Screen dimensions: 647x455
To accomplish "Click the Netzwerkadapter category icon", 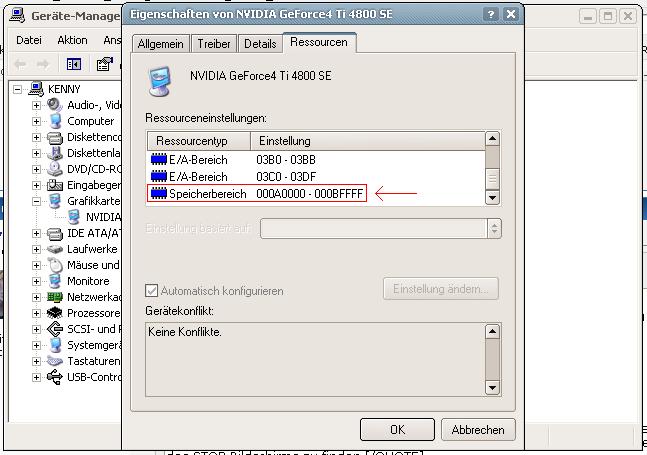I will (x=55, y=297).
